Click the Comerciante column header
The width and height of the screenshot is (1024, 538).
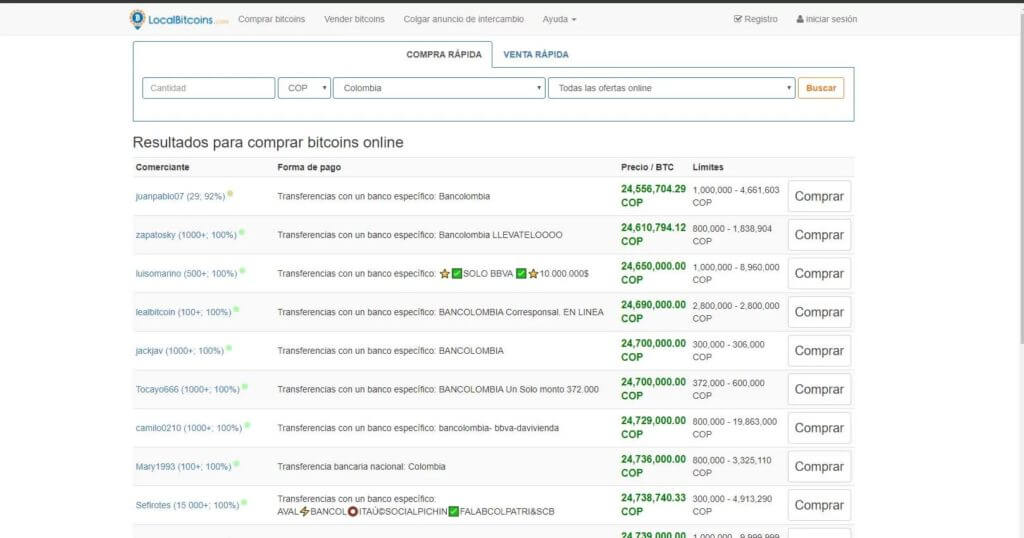pos(163,167)
